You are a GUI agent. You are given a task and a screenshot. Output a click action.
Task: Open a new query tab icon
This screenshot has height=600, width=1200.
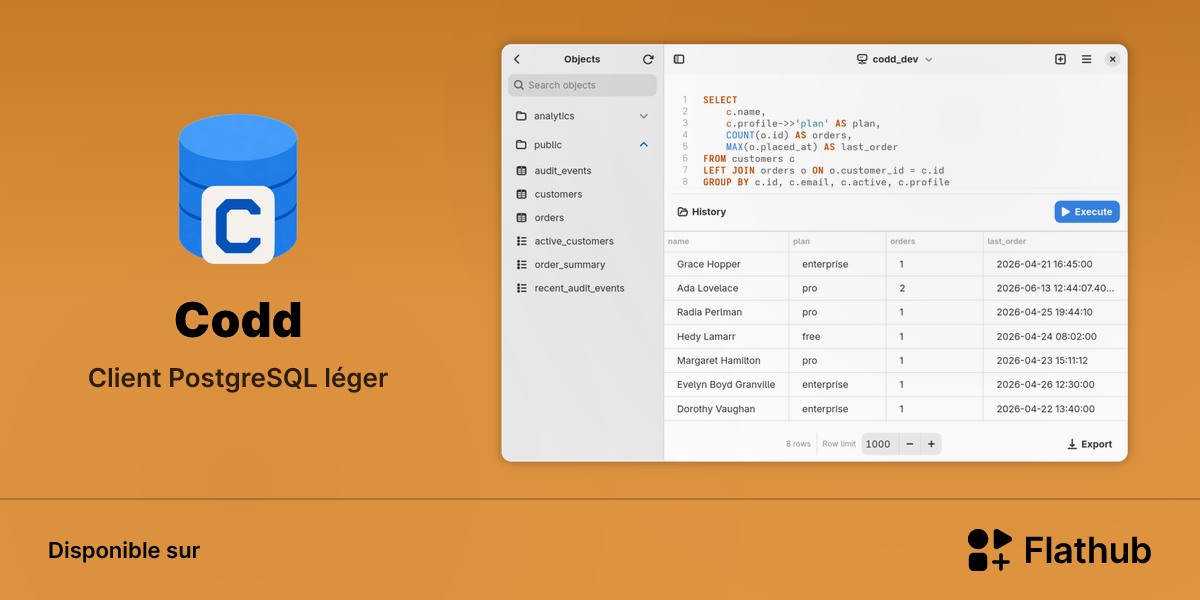[x=1060, y=59]
